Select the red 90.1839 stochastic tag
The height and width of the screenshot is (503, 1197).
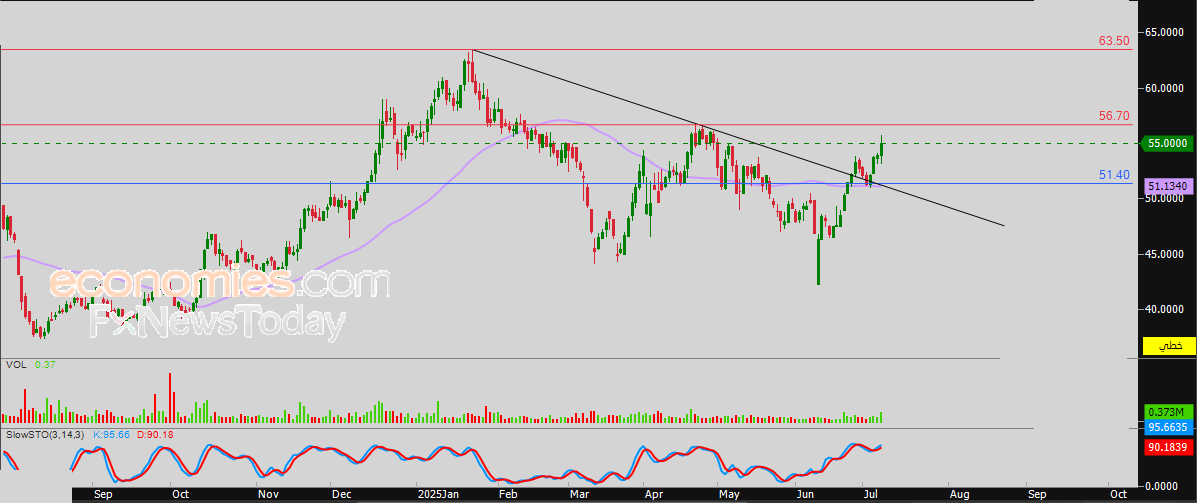click(1167, 448)
